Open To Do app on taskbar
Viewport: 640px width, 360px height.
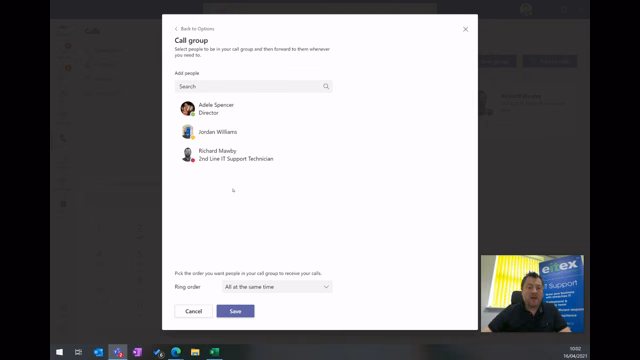[x=158, y=352]
